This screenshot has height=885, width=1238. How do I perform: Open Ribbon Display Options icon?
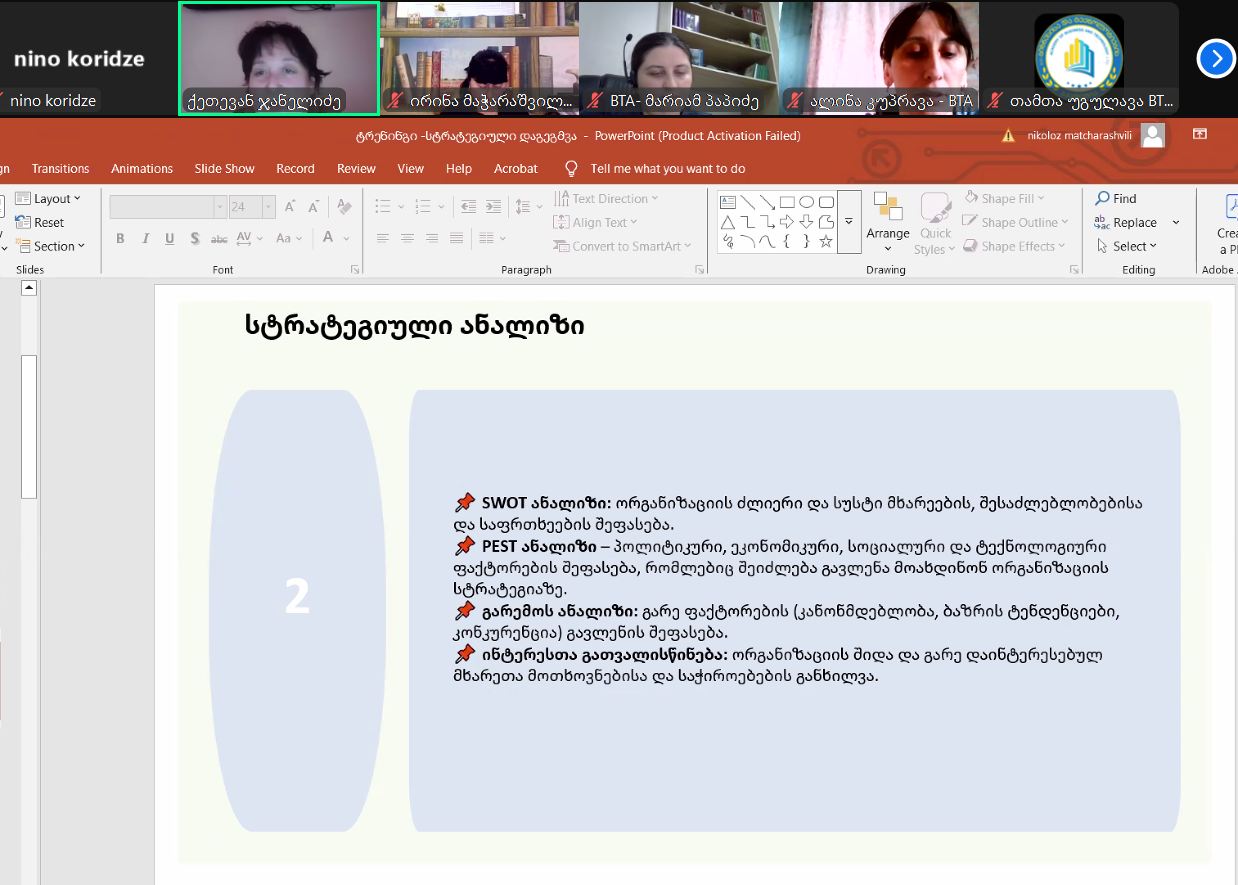(x=1200, y=134)
